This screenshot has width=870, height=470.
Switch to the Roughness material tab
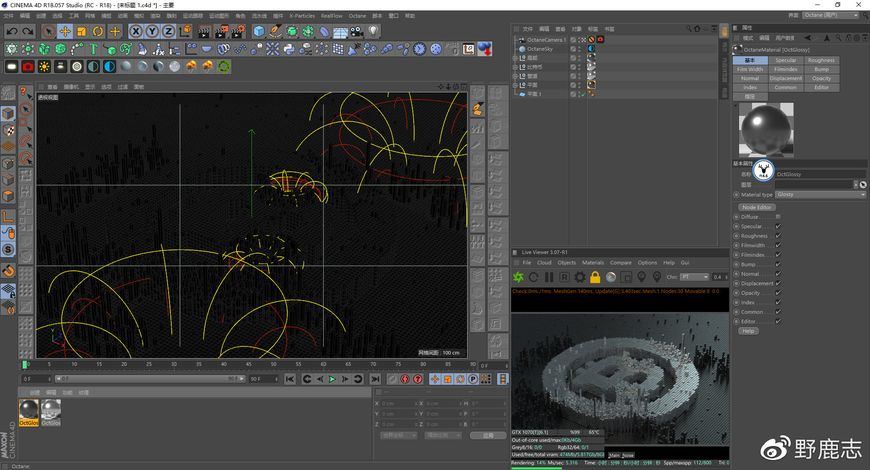point(821,60)
